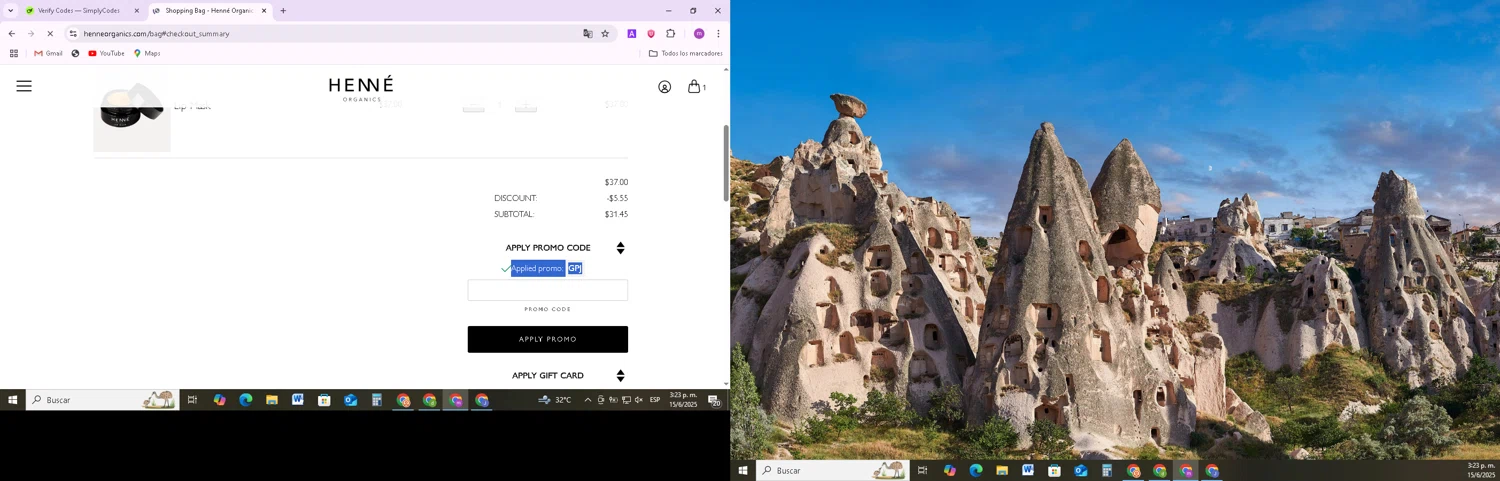This screenshot has width=1500, height=481.
Task: Click the forward navigation arrow
Action: [31, 34]
